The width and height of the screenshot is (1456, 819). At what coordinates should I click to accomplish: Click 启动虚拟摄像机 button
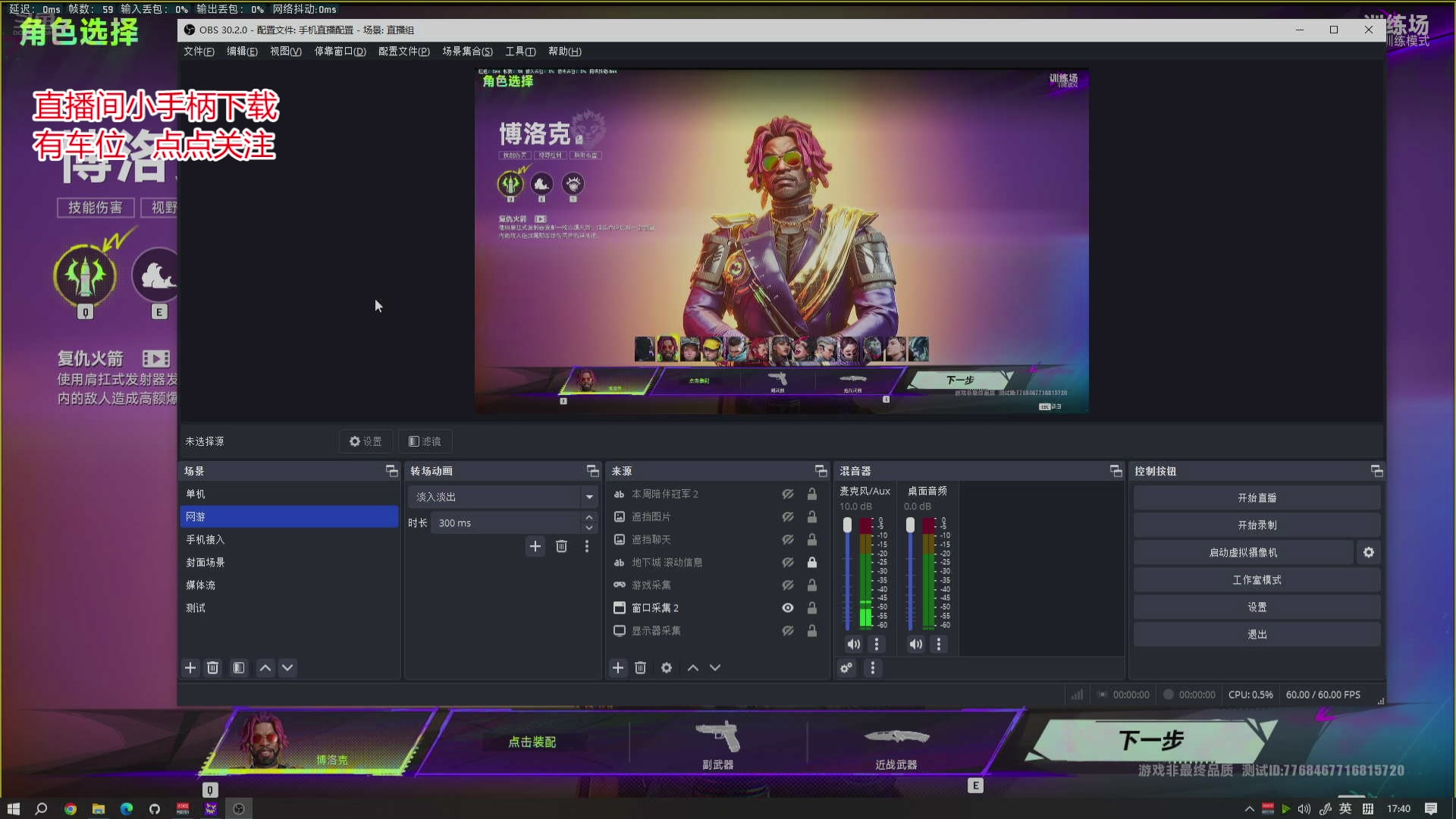[x=1243, y=553]
